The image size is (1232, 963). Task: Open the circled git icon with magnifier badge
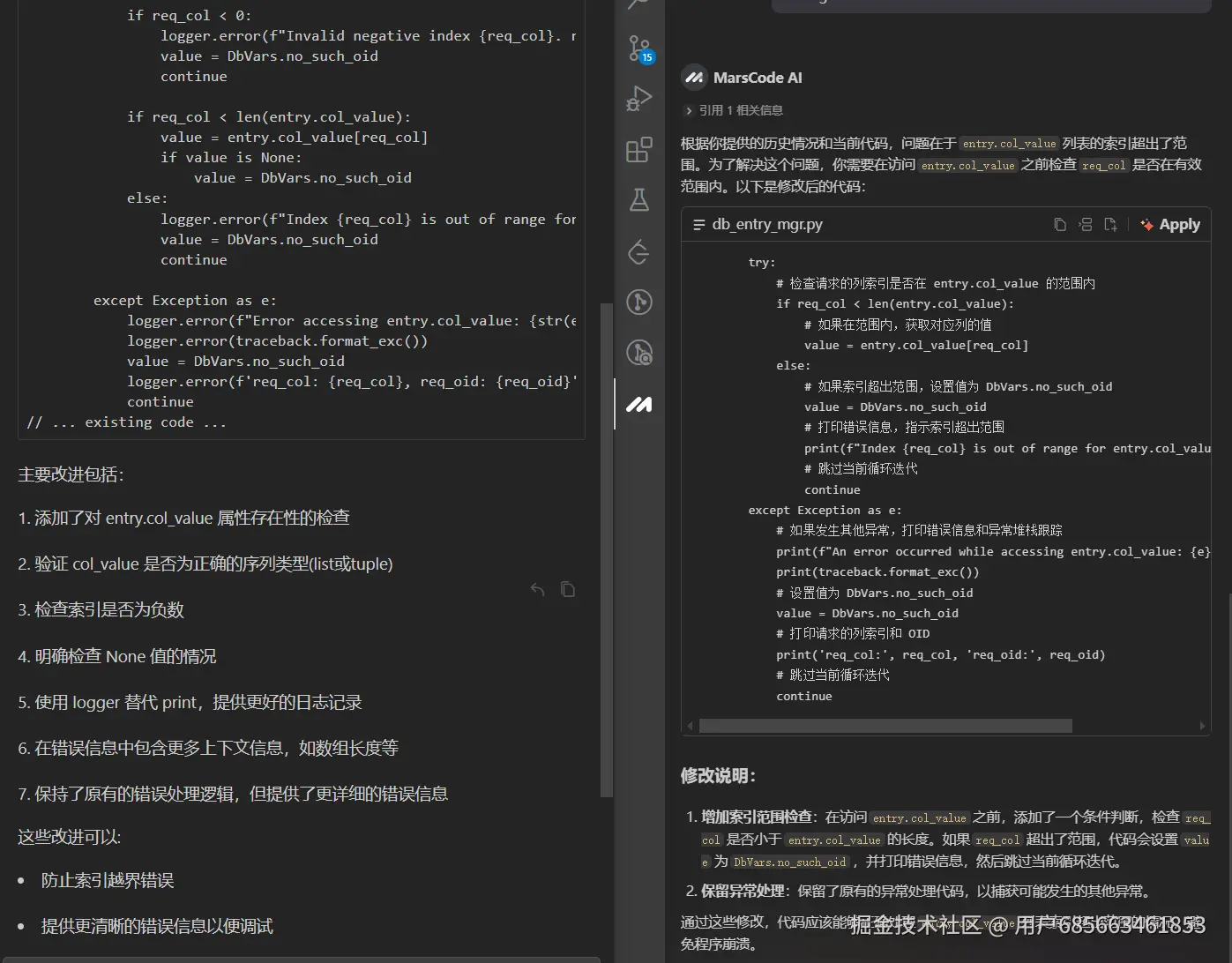pos(639,353)
